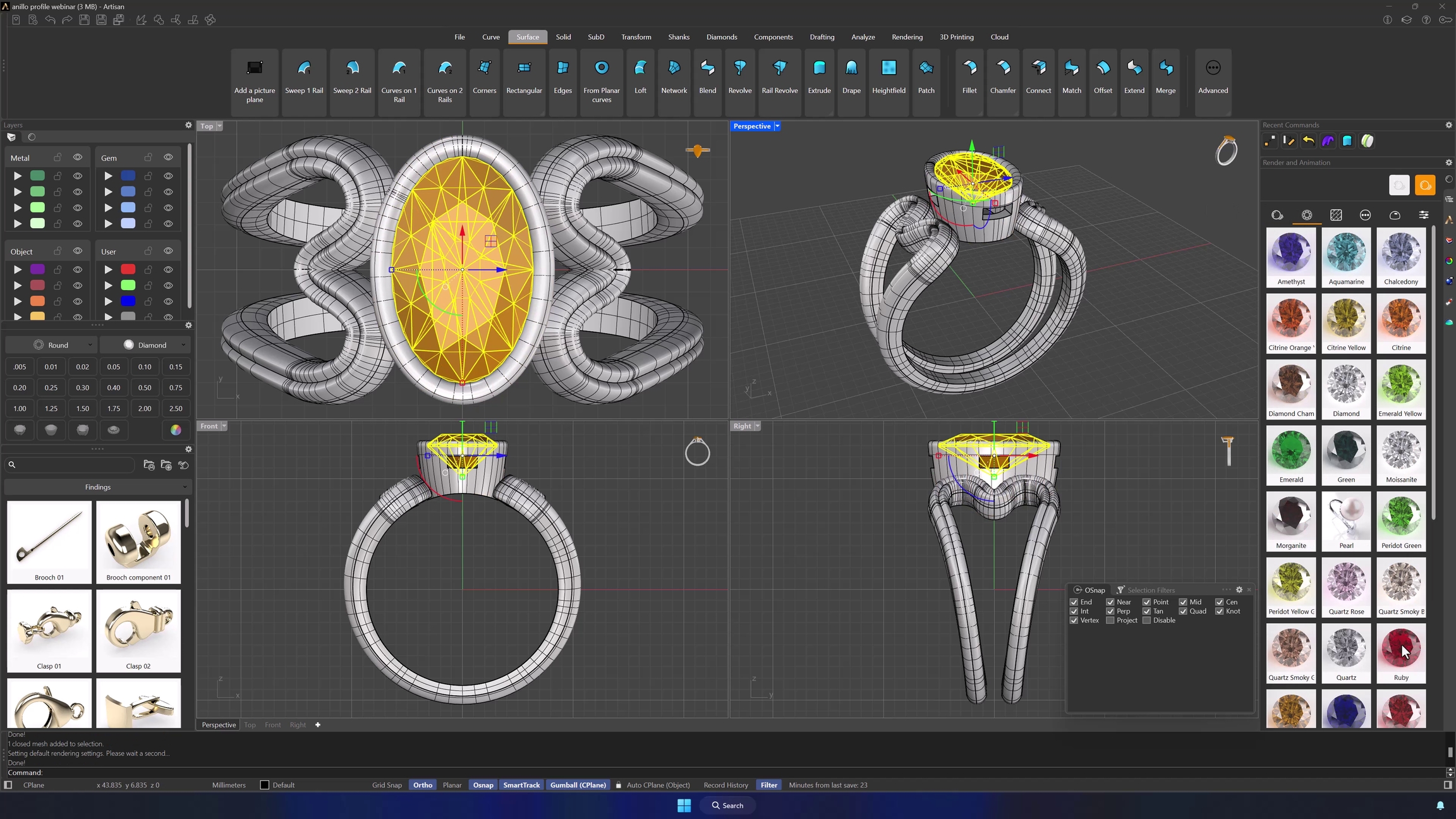Open the Diamonds menu tab
Image resolution: width=1456 pixels, height=819 pixels.
point(722,37)
